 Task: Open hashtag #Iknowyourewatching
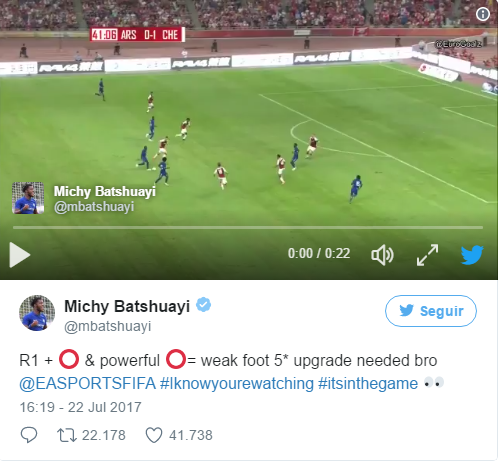click(237, 383)
